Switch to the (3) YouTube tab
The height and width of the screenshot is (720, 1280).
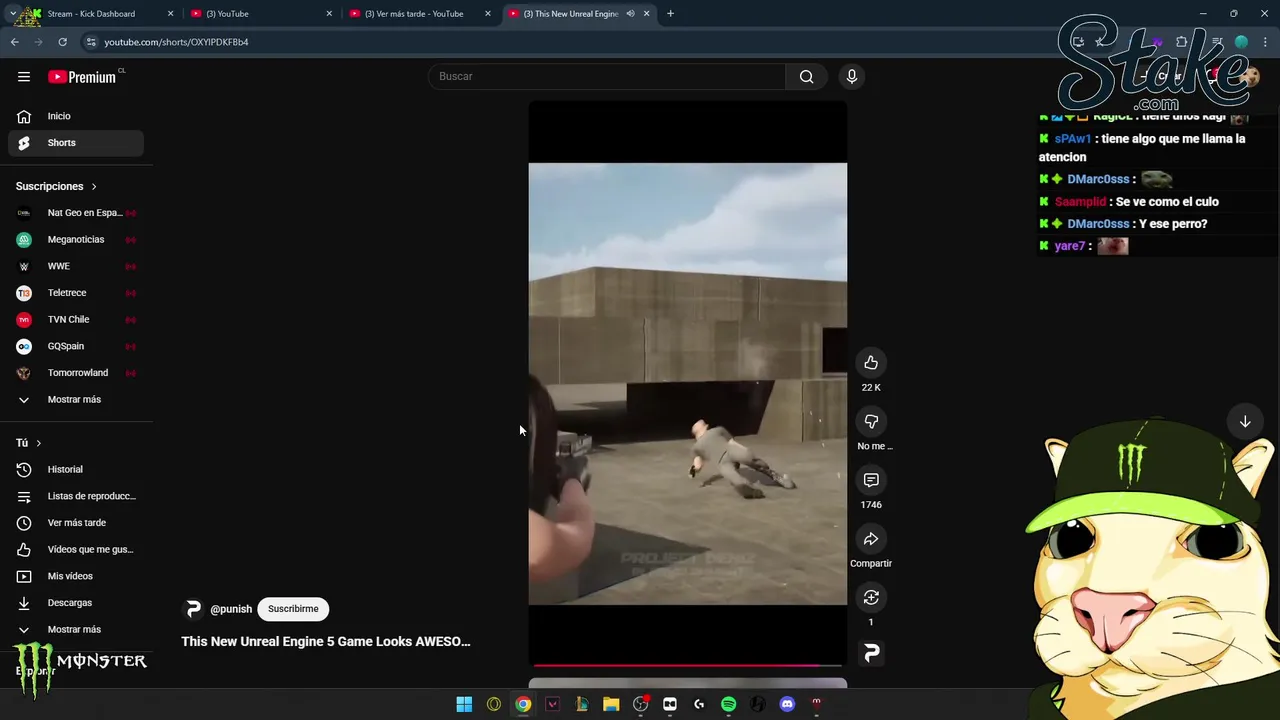[x=262, y=14]
